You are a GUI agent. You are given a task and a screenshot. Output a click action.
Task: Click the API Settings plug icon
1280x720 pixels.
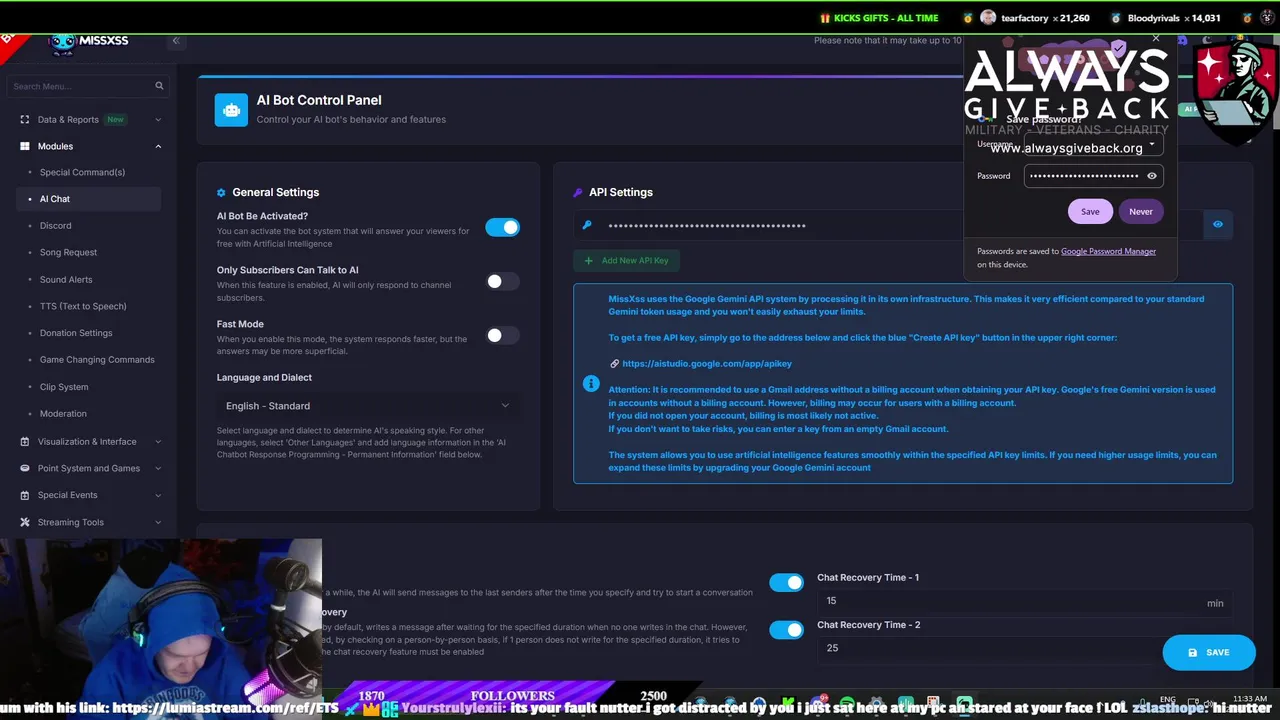(x=578, y=192)
